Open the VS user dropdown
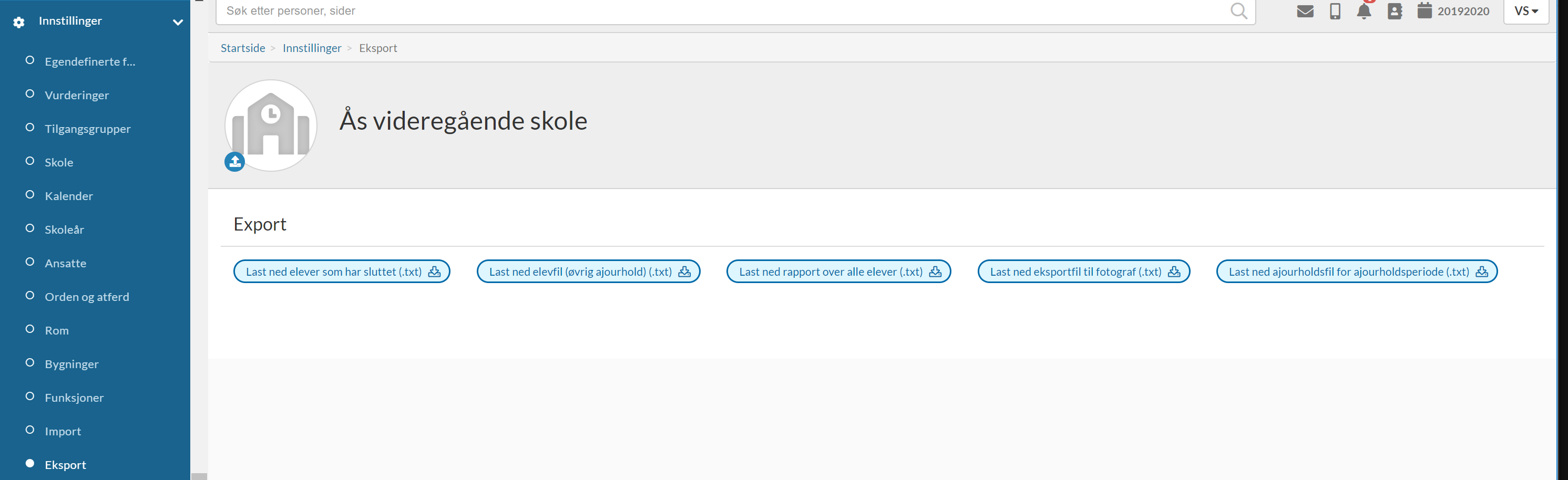 (1525, 11)
